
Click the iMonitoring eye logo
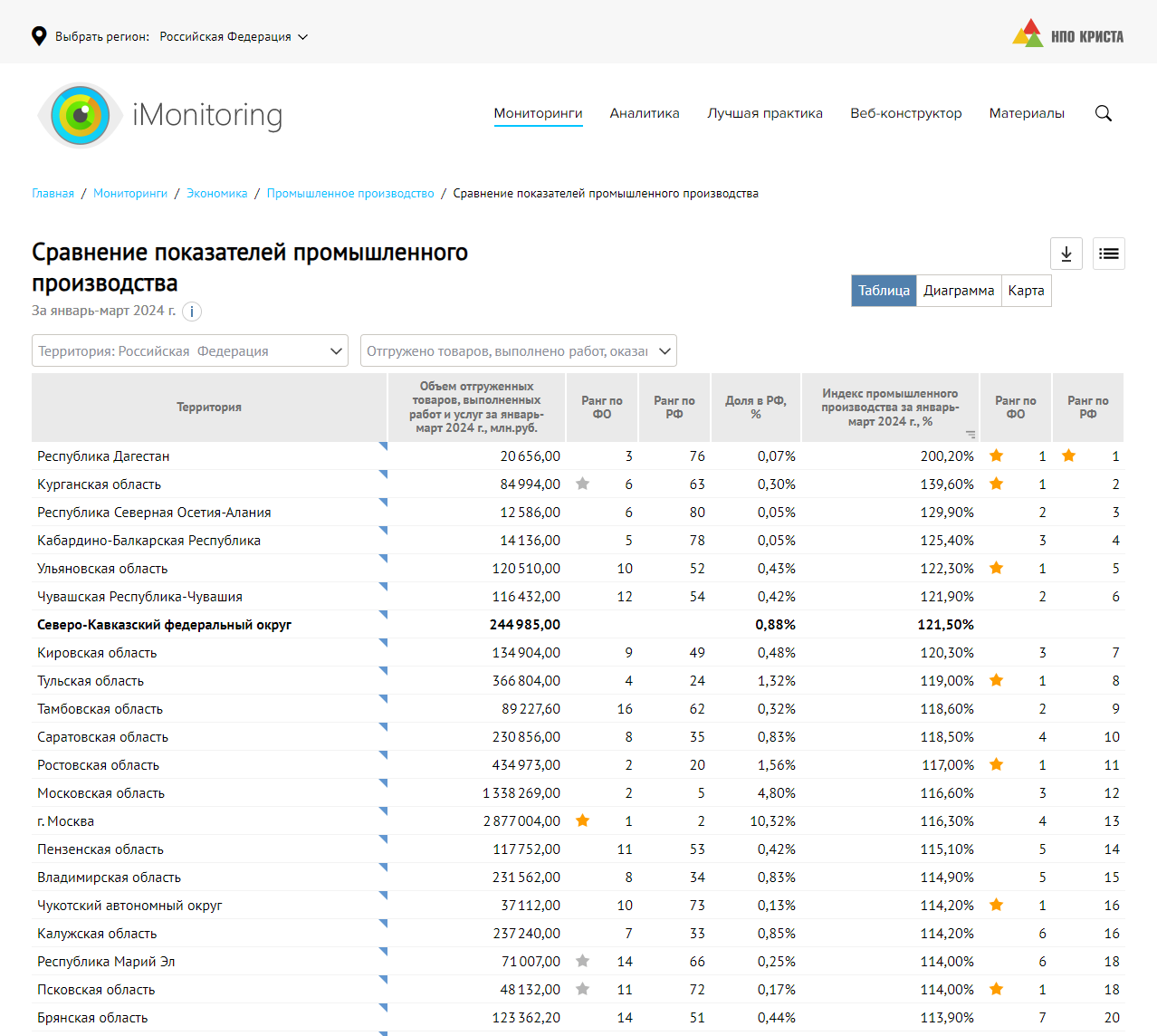(x=80, y=115)
